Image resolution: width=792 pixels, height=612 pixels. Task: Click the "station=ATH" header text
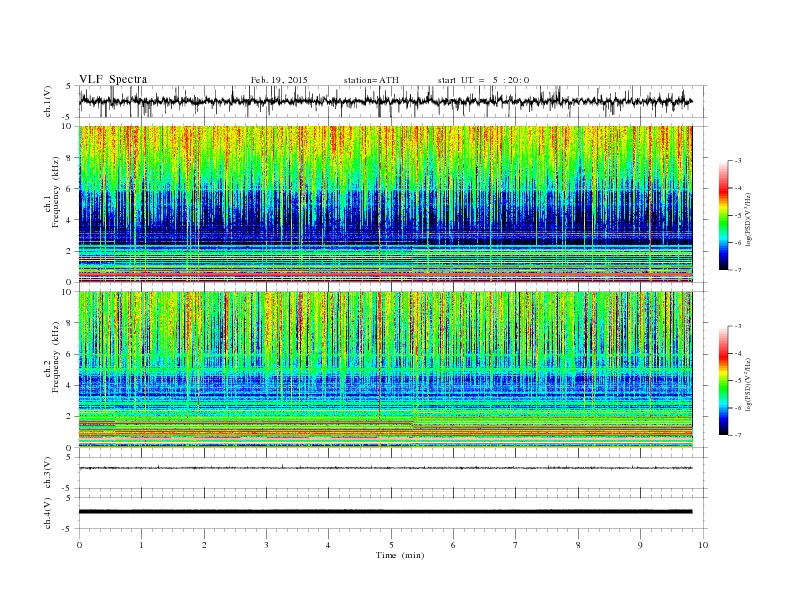(371, 80)
